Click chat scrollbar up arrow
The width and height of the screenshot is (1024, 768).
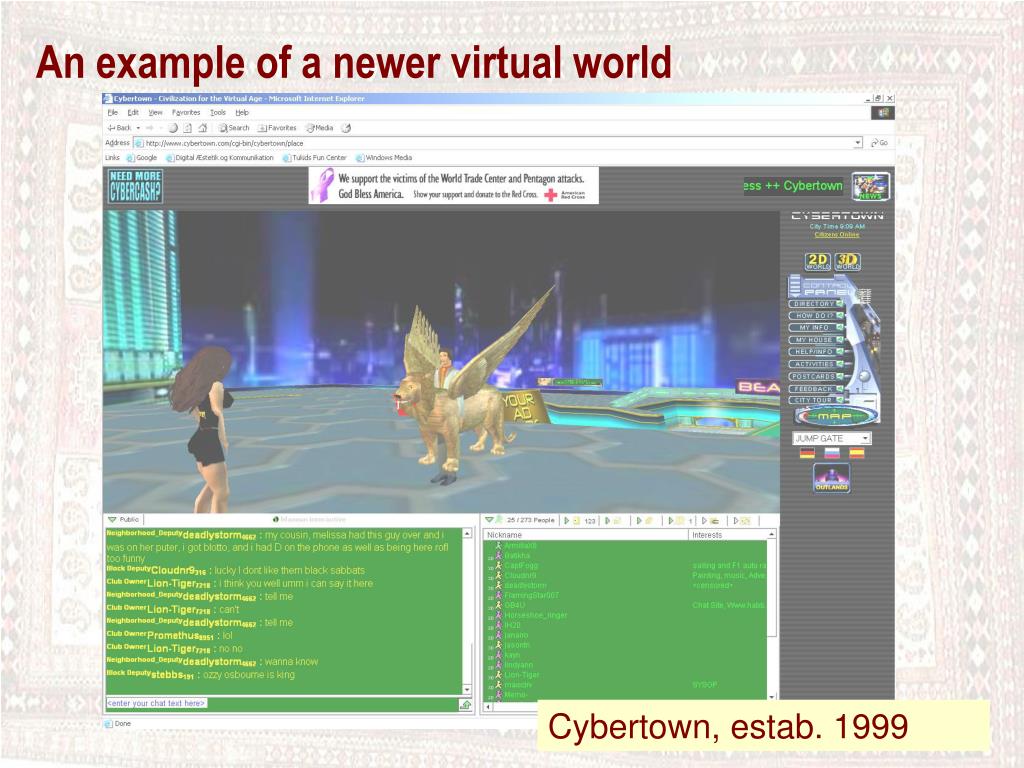(467, 534)
